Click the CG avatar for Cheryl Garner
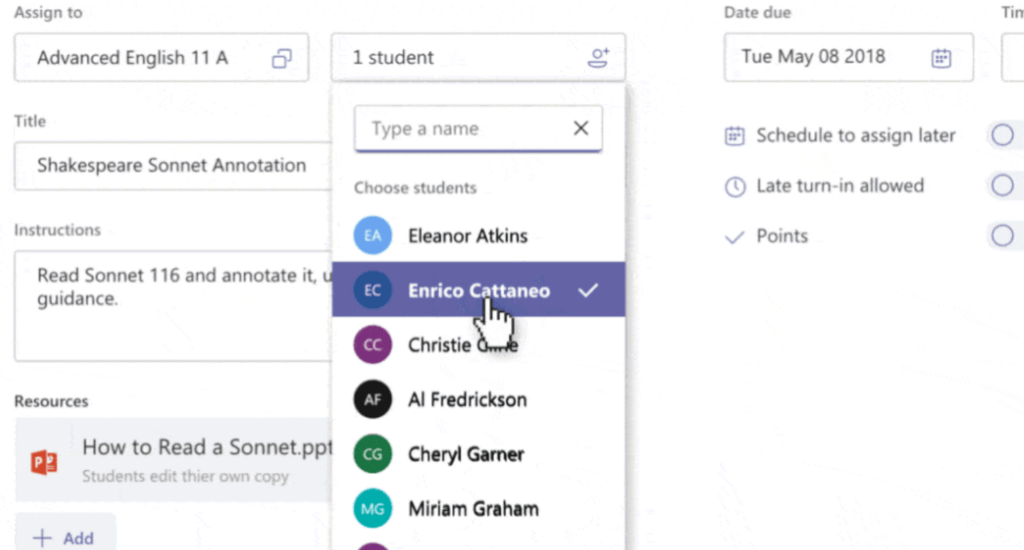The width and height of the screenshot is (1024, 550). [x=372, y=454]
